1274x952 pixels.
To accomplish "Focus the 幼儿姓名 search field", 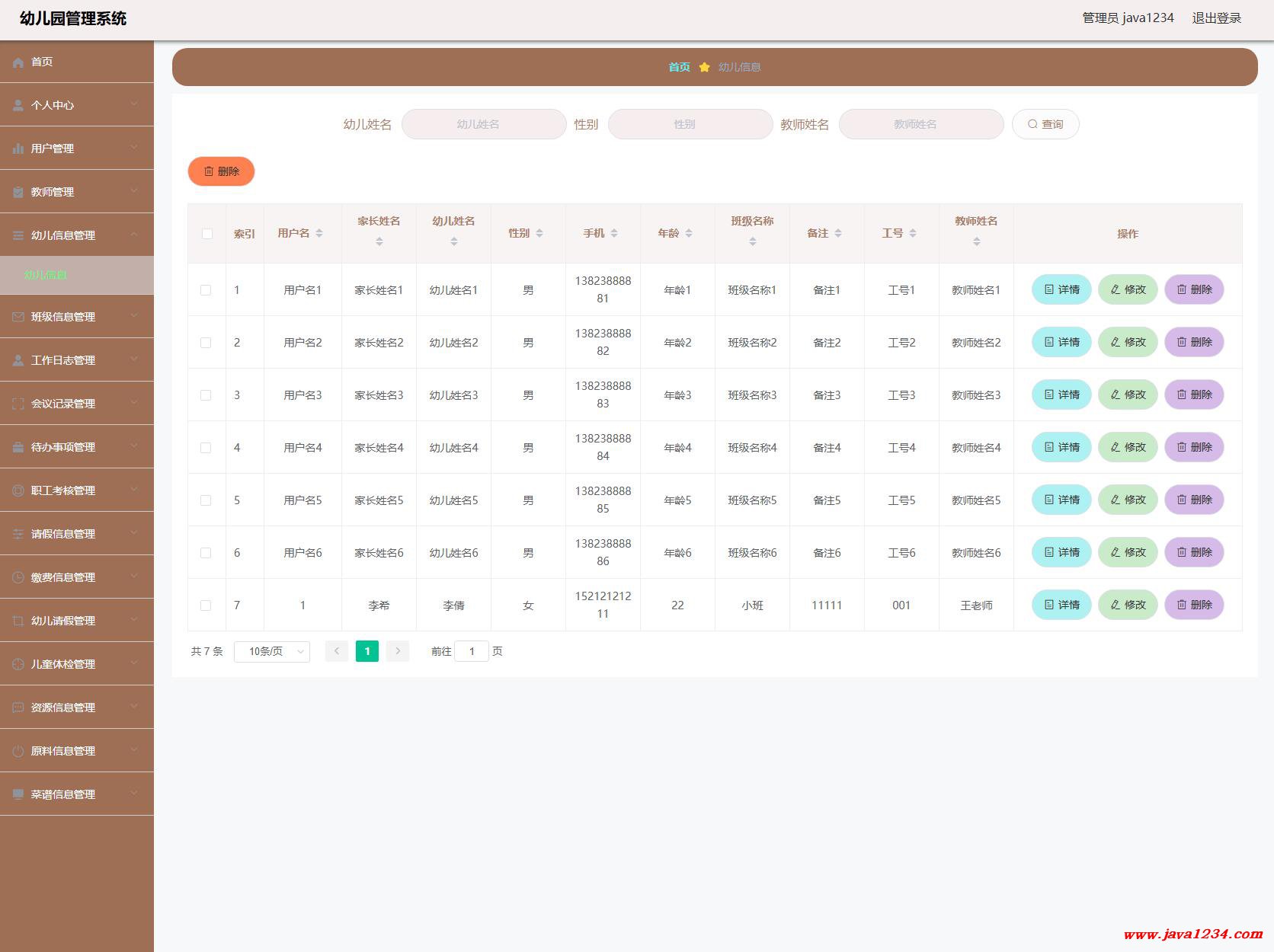I will point(484,124).
